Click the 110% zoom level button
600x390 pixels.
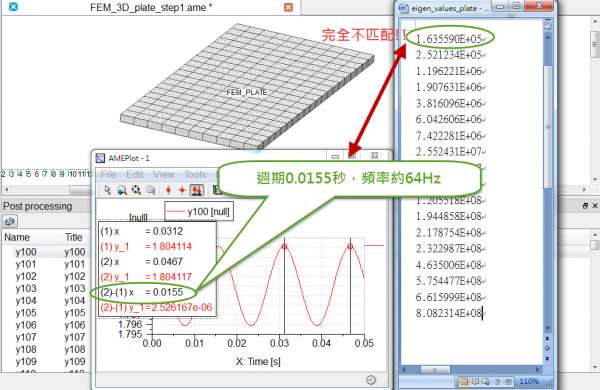coord(528,381)
